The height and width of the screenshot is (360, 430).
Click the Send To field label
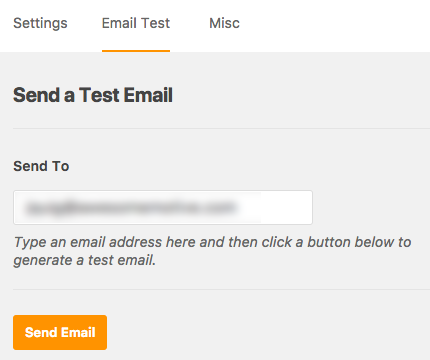tap(41, 166)
